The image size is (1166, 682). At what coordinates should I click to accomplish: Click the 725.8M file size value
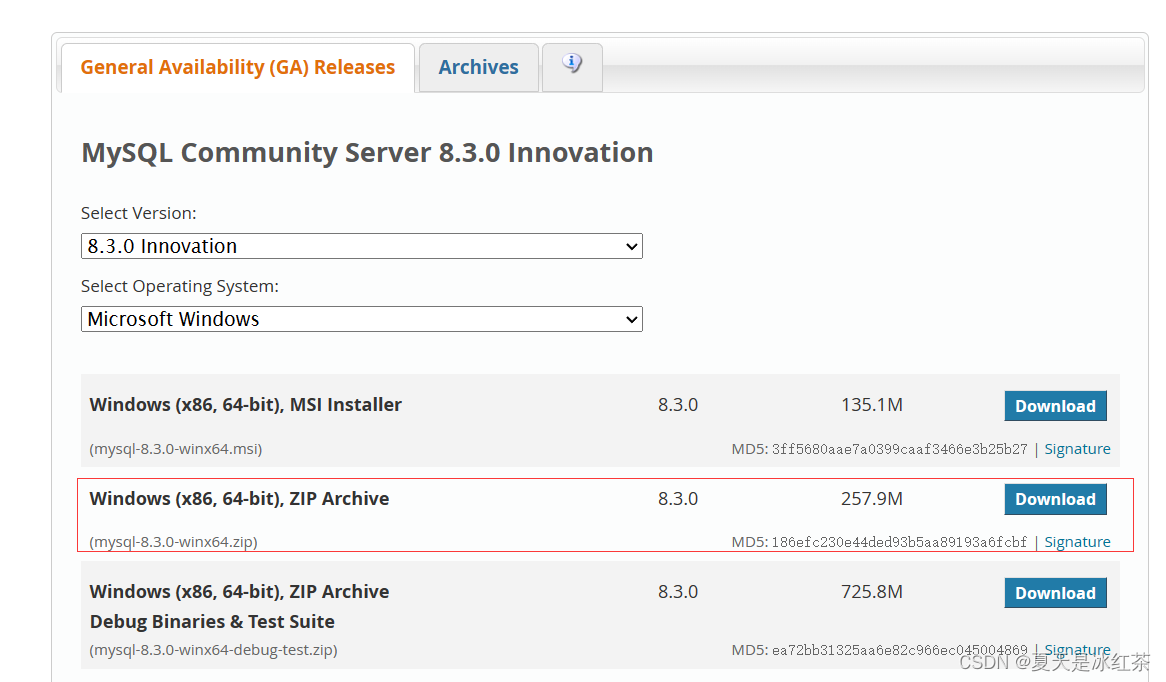point(872,591)
